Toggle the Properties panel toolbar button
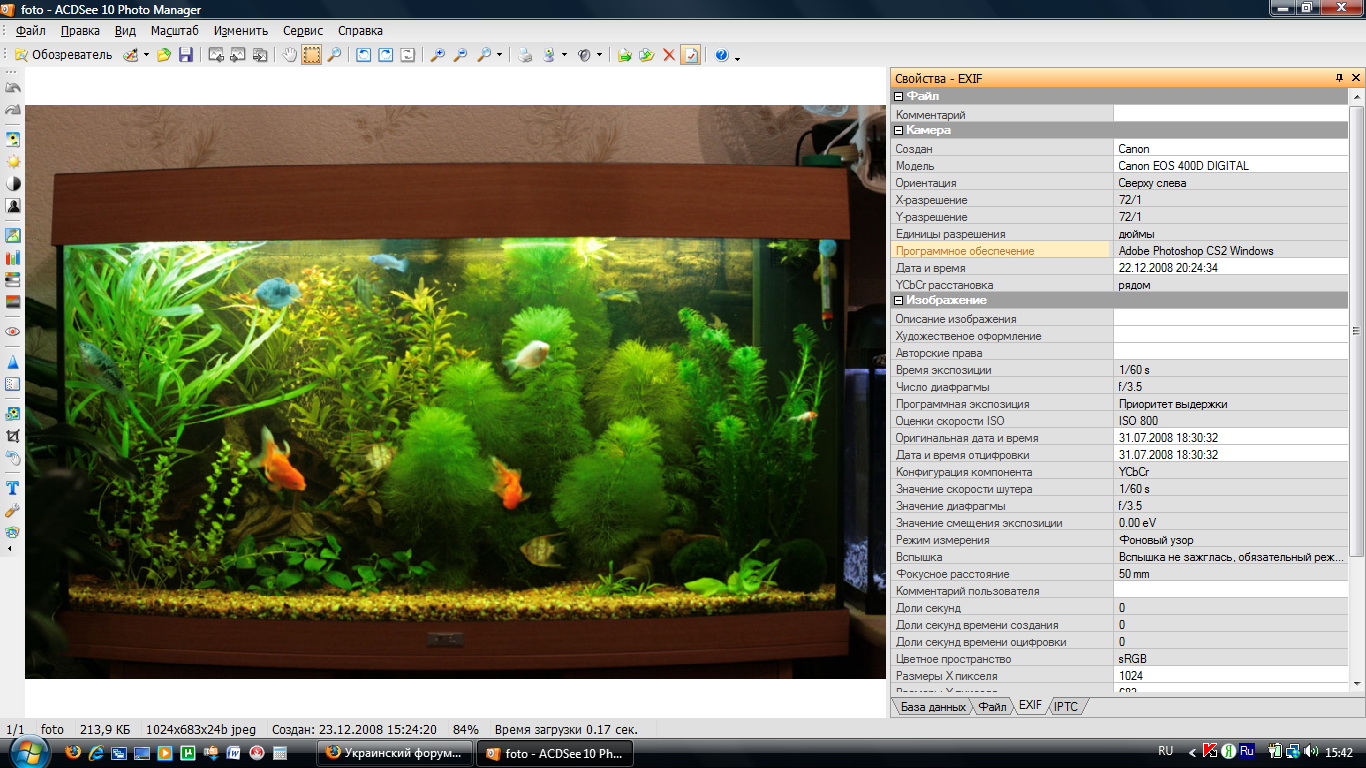This screenshot has width=1366, height=768. (x=690, y=55)
